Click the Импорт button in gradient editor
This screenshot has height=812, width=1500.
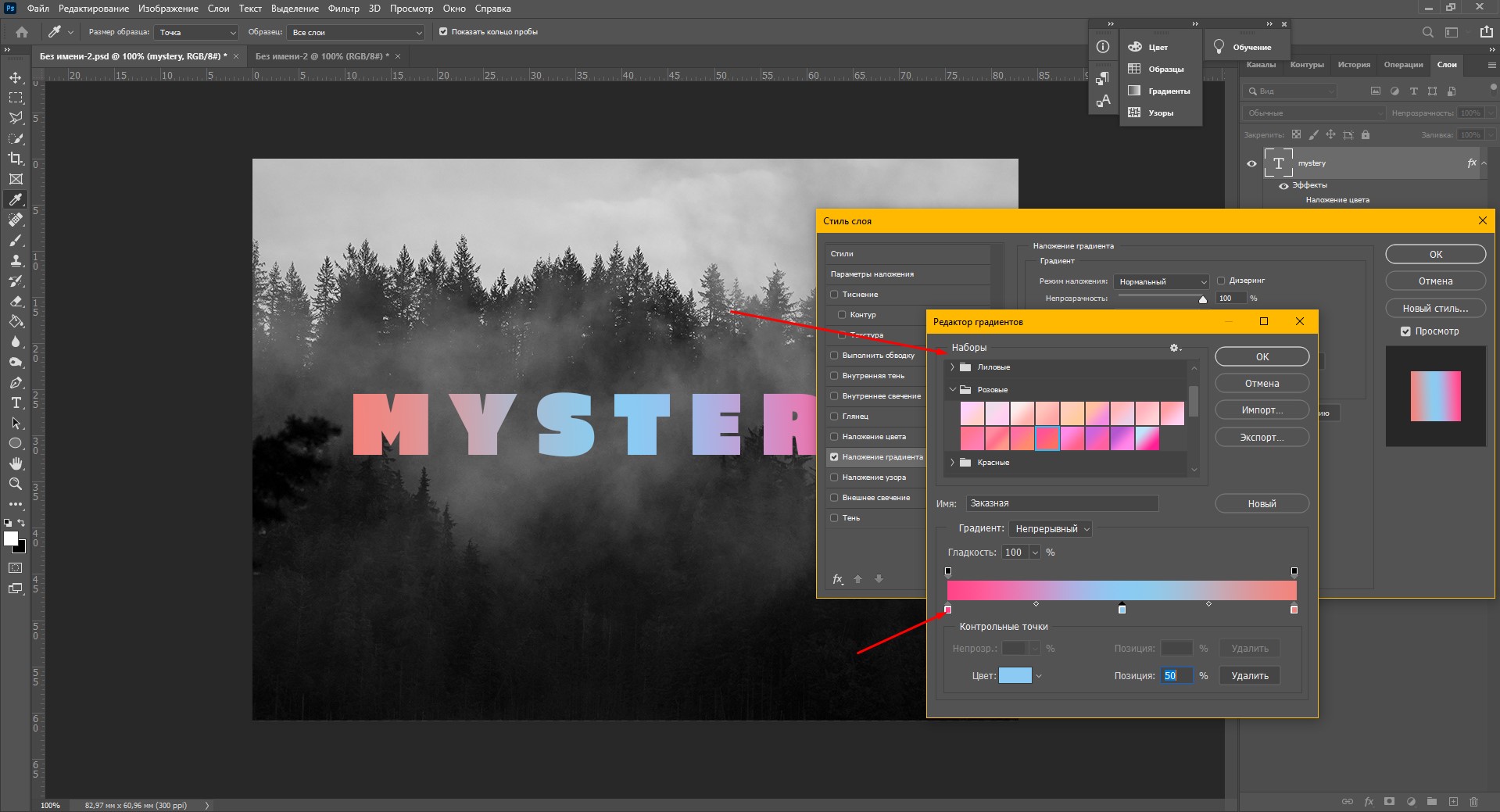pyautogui.click(x=1262, y=410)
